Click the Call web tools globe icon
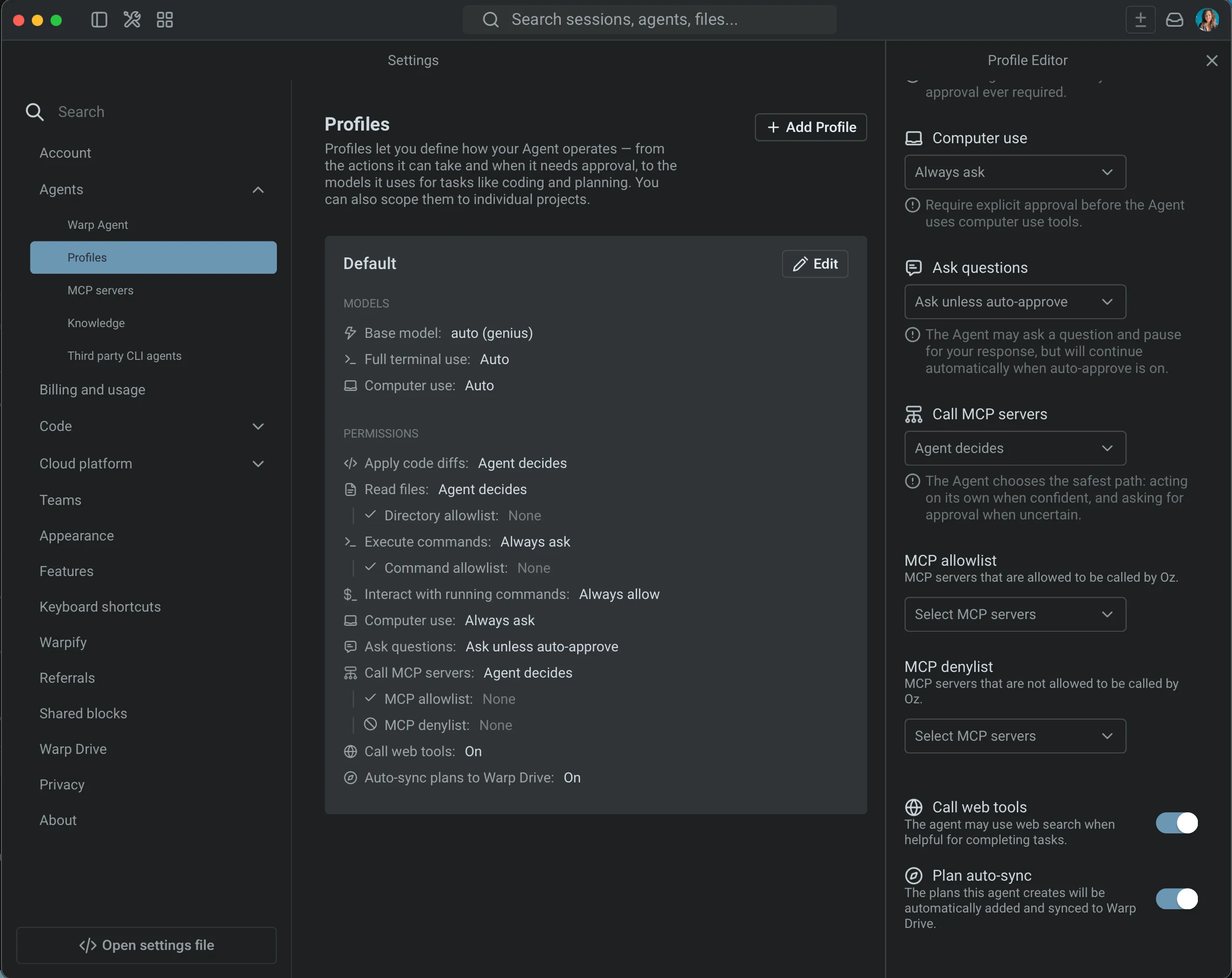This screenshot has width=1232, height=978. 914,807
